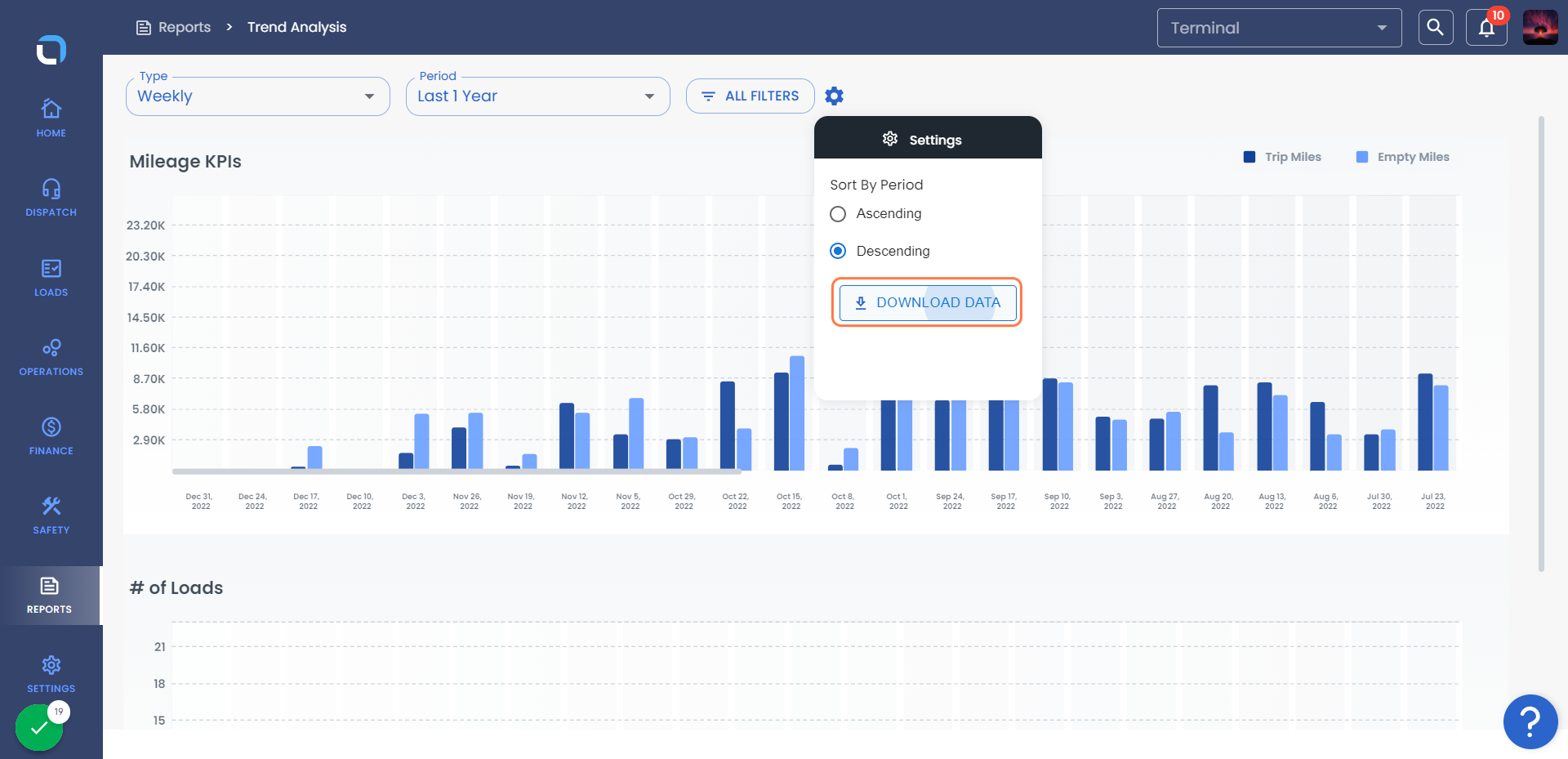Image resolution: width=1568 pixels, height=759 pixels.
Task: Click the chart horizontal scrollbar
Action: point(457,471)
